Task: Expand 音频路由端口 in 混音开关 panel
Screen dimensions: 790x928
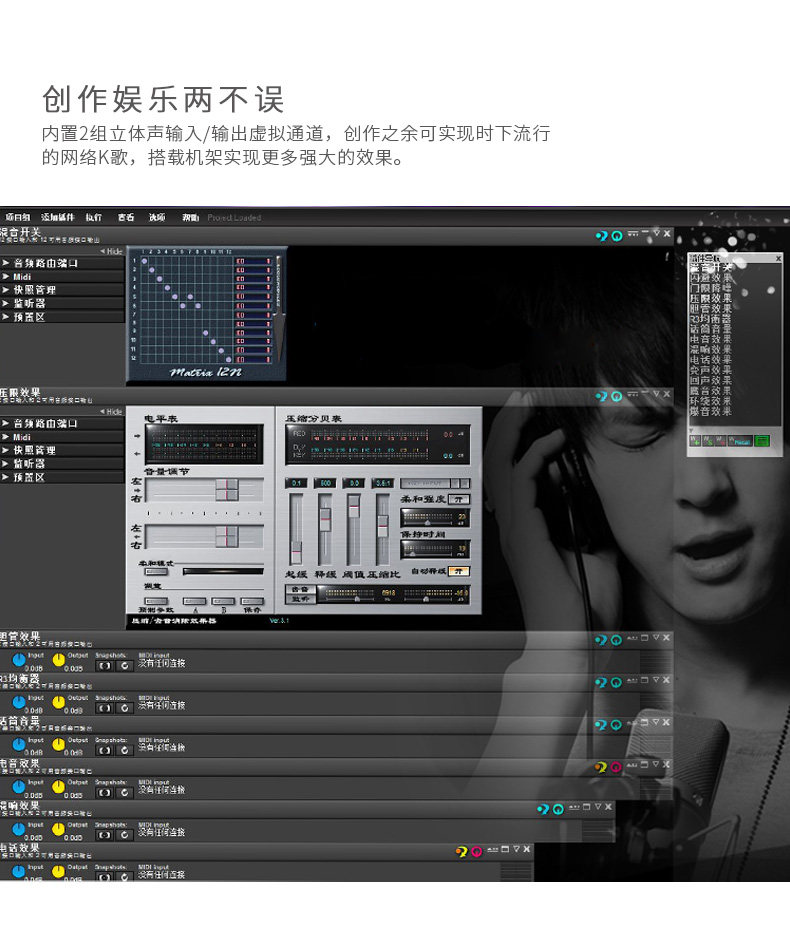Action: tap(62, 263)
